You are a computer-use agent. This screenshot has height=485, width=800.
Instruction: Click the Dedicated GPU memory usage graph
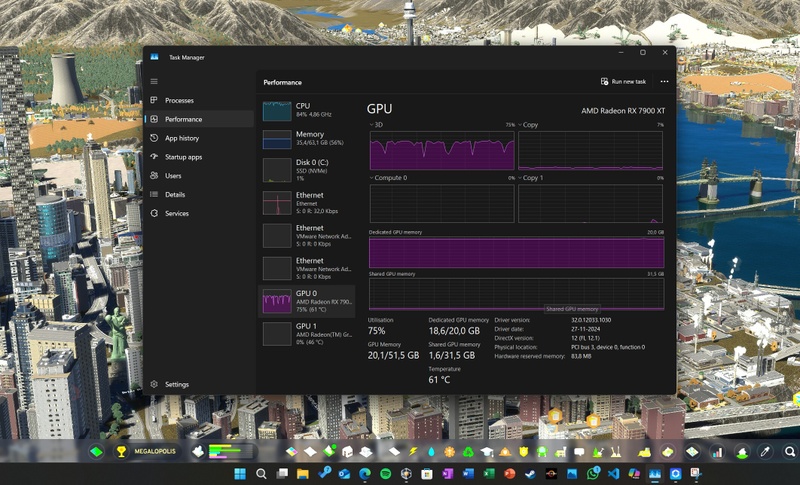point(516,252)
